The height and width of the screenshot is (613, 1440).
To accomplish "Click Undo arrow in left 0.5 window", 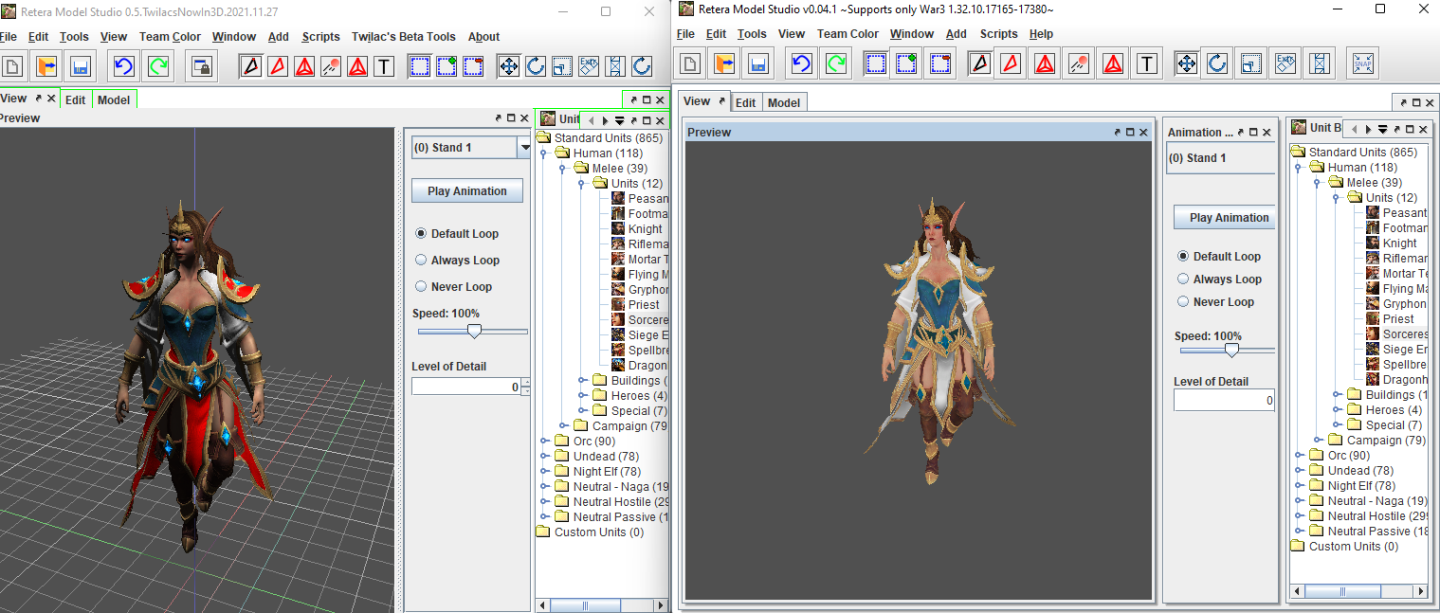I will point(124,67).
